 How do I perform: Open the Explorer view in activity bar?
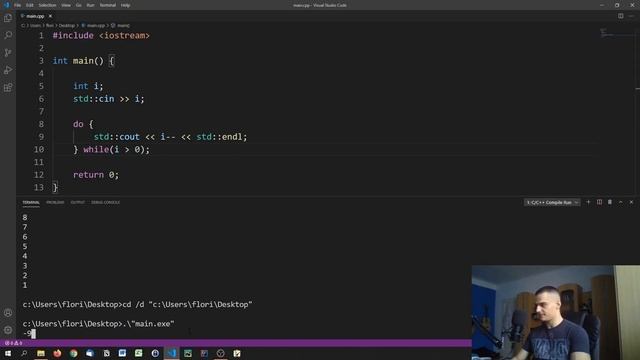8,18
